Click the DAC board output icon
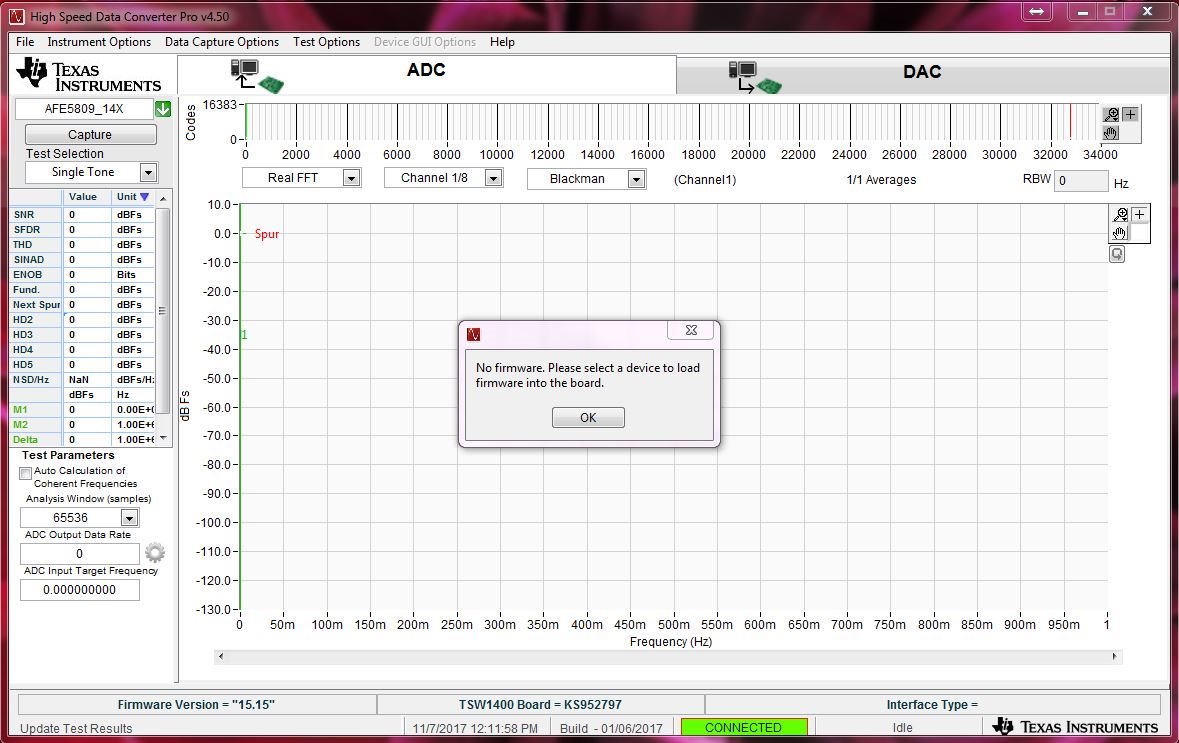The image size is (1179, 743). 755,77
